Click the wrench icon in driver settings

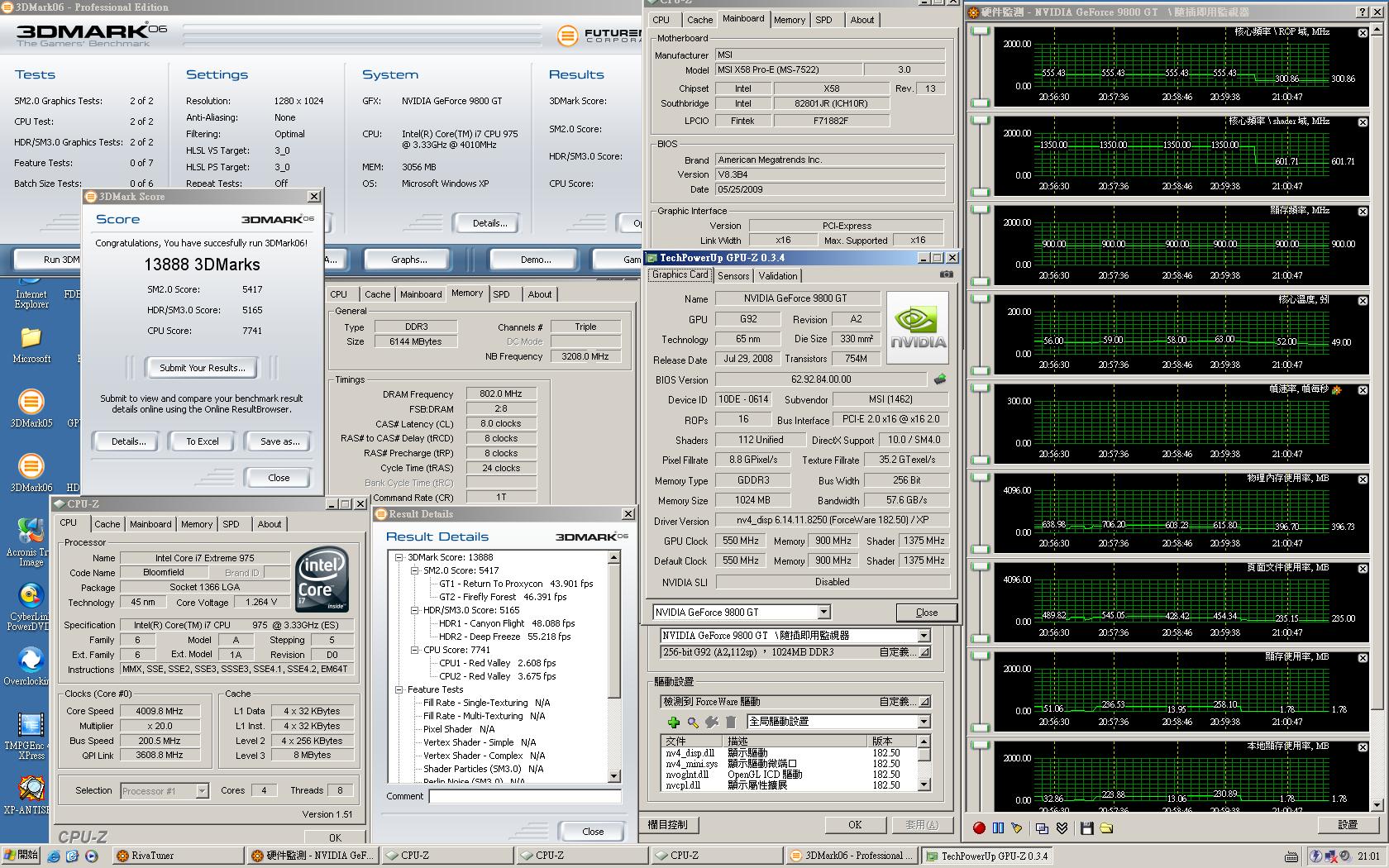[x=712, y=723]
